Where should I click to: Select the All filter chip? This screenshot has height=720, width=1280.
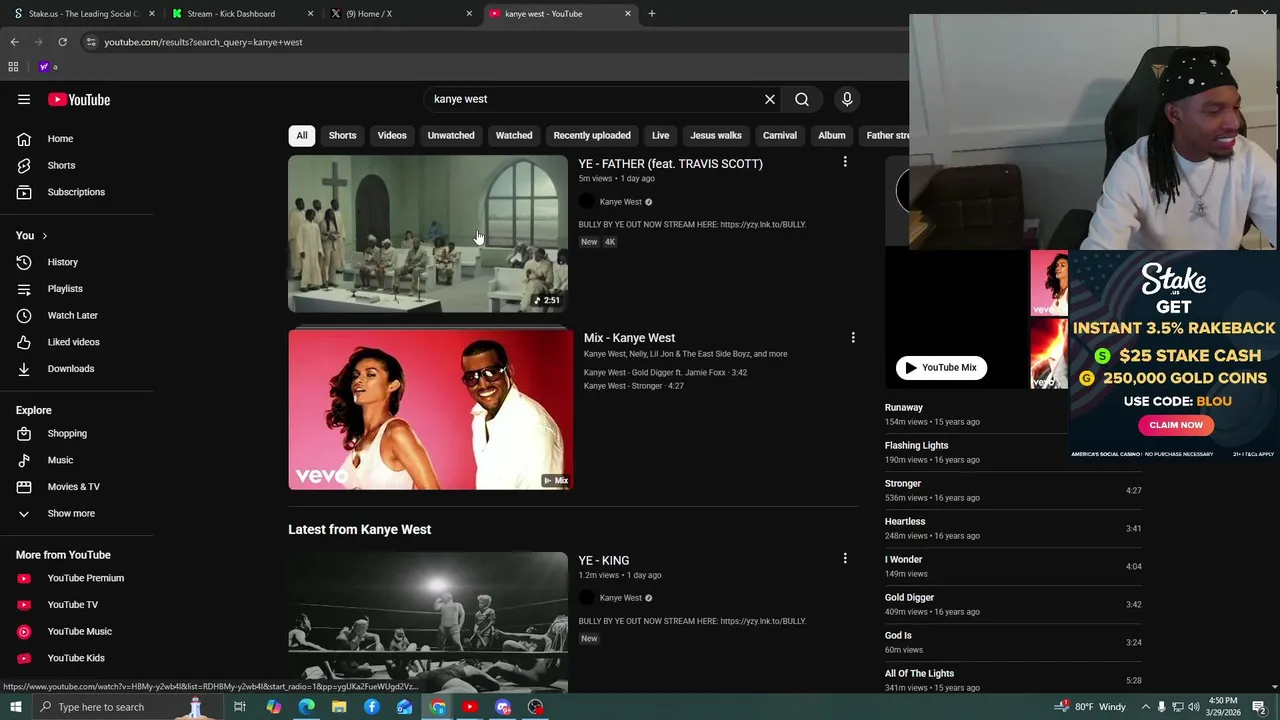[x=302, y=135]
